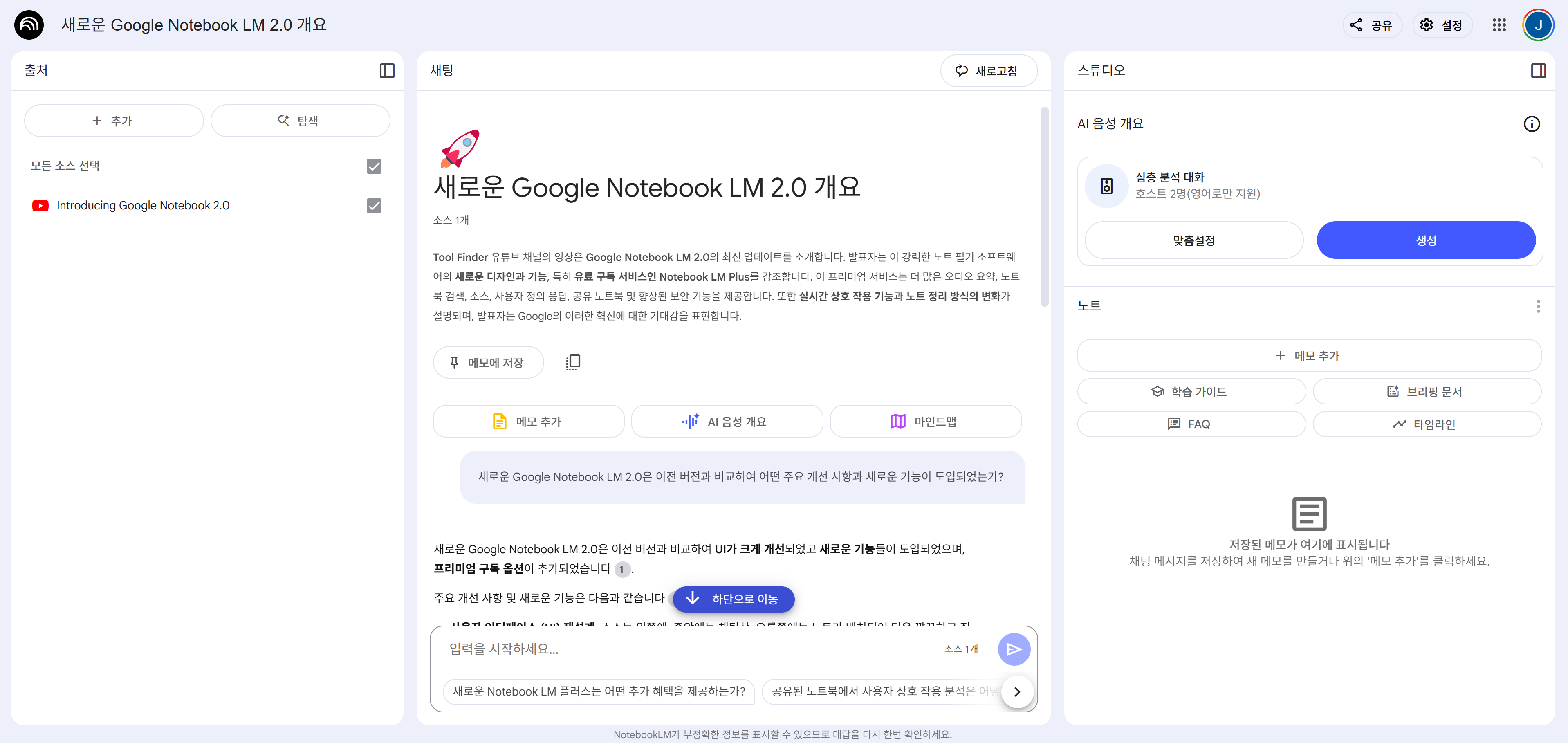The height and width of the screenshot is (743, 1568).
Task: Click the YouTube source icon
Action: (40, 206)
